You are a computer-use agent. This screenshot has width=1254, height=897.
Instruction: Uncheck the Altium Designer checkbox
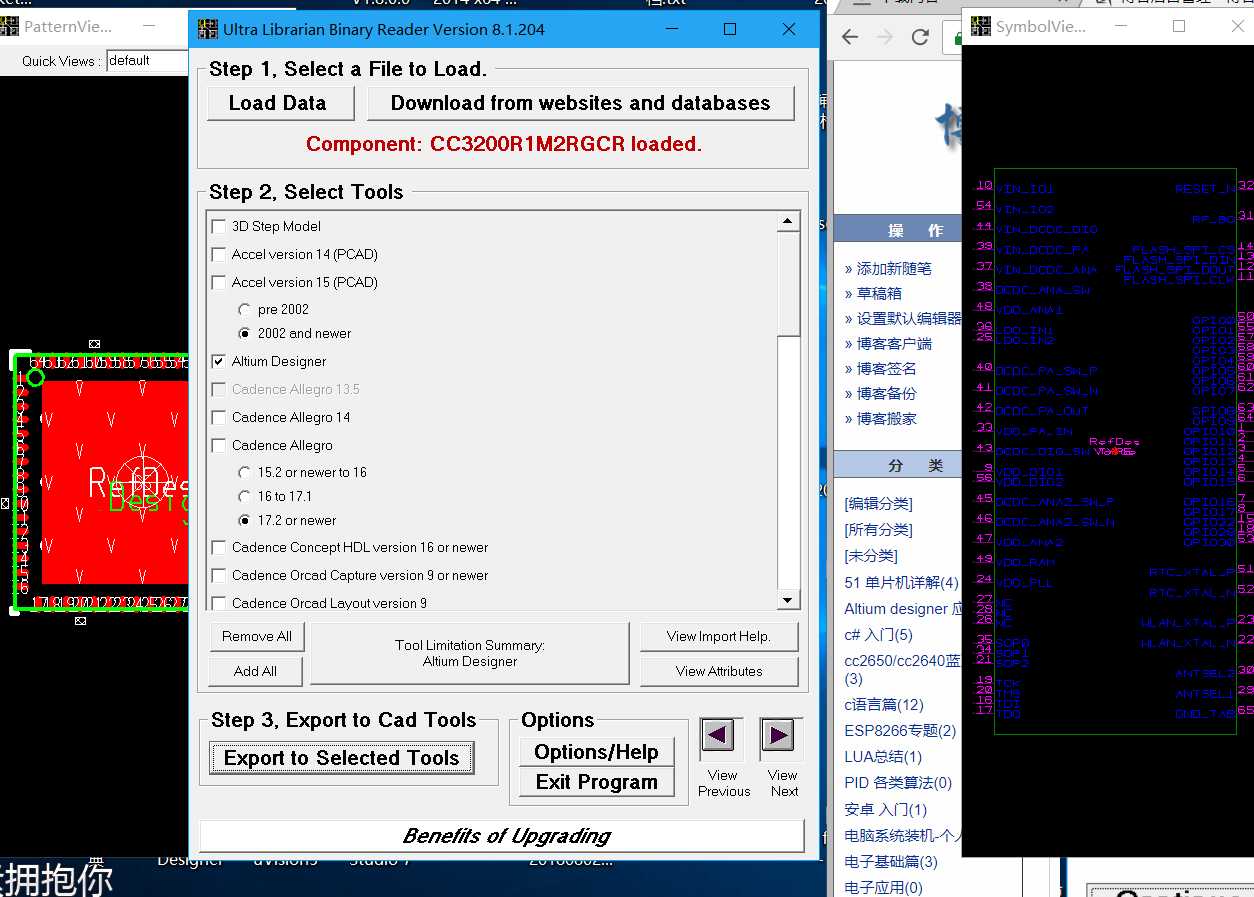tap(219, 361)
